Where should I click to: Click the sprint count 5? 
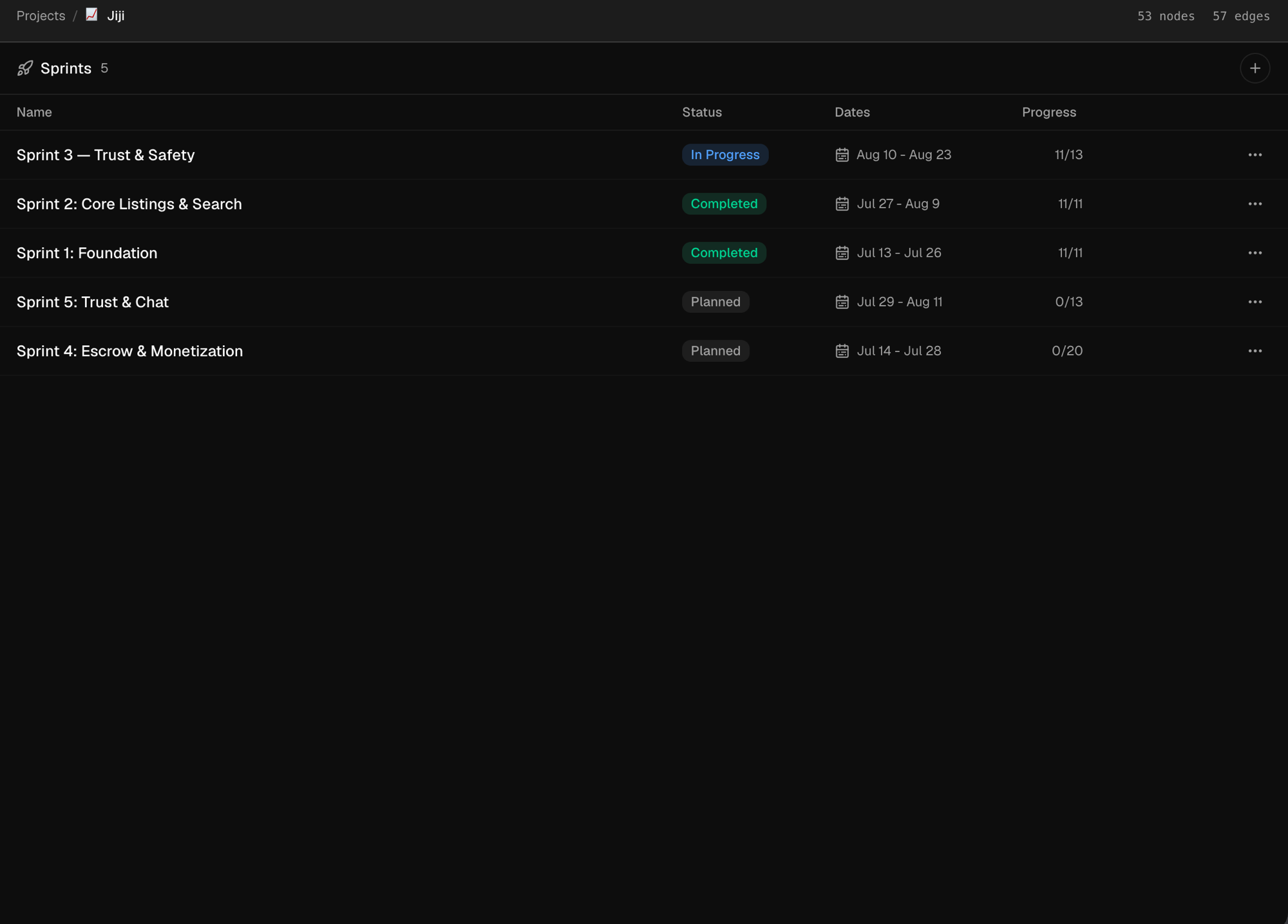click(x=104, y=68)
